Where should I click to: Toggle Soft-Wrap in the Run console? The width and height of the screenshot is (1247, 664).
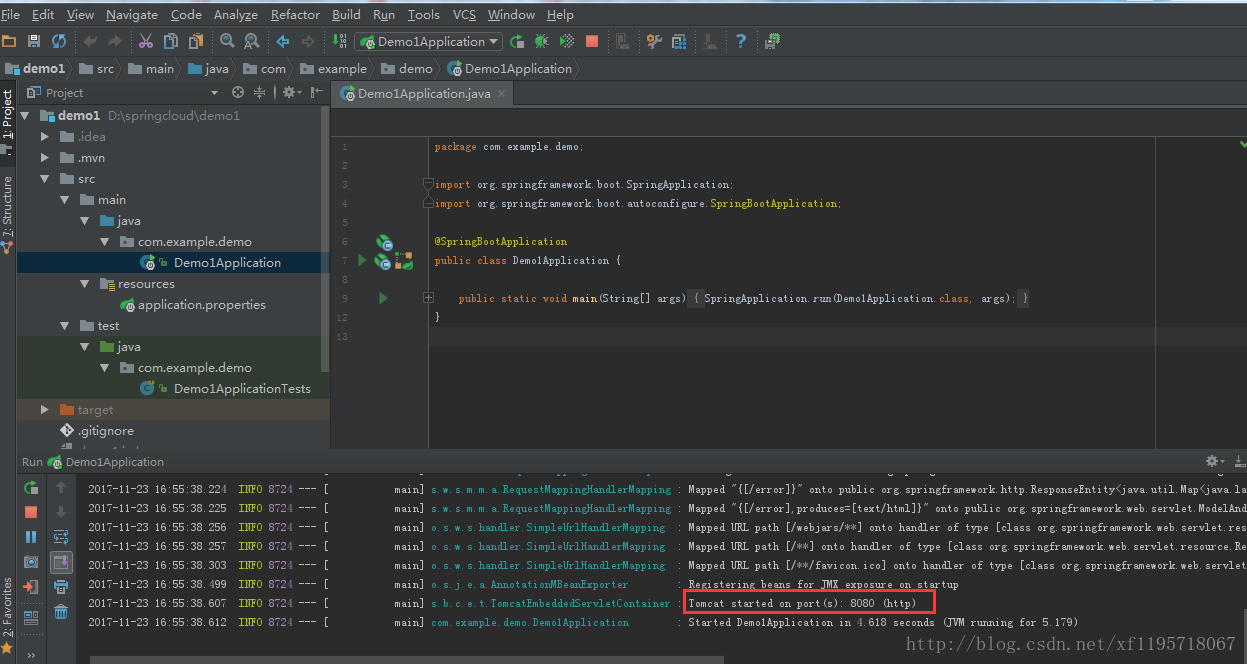61,537
